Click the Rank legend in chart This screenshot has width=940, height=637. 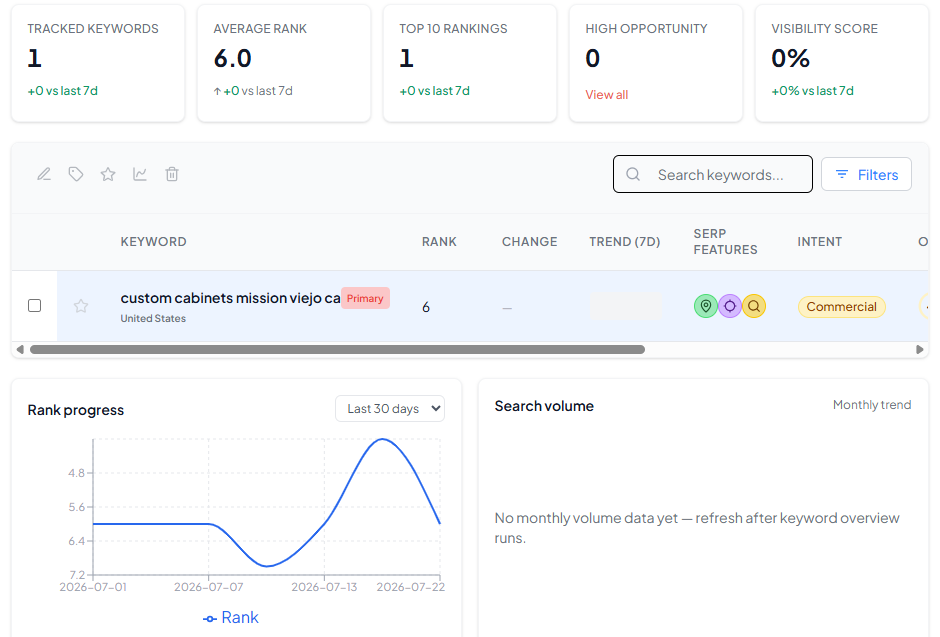pyautogui.click(x=231, y=617)
